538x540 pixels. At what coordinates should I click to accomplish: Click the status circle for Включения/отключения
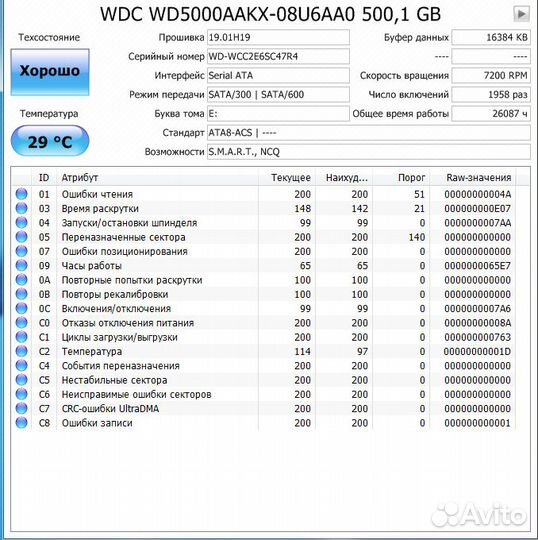pyautogui.click(x=21, y=308)
